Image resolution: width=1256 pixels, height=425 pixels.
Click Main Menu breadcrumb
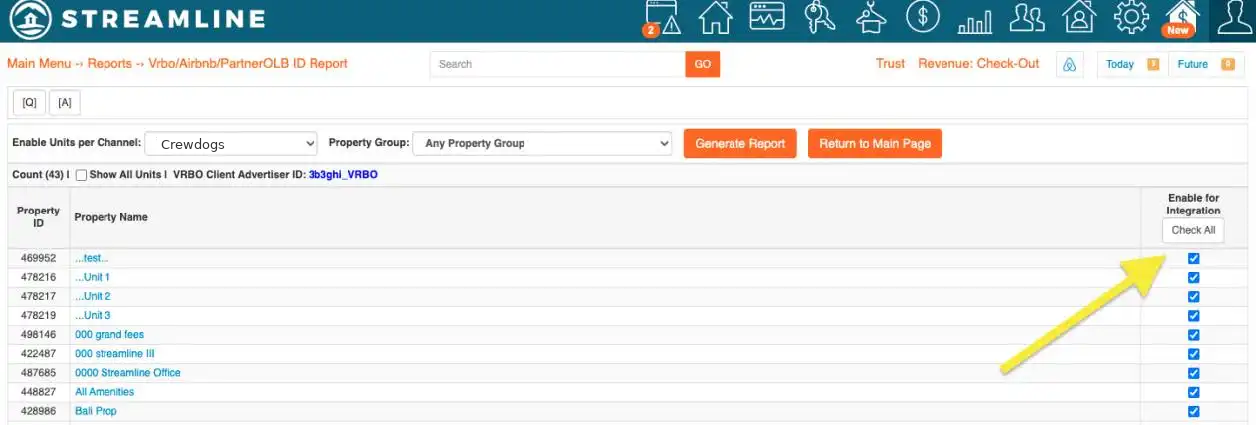click(x=39, y=63)
